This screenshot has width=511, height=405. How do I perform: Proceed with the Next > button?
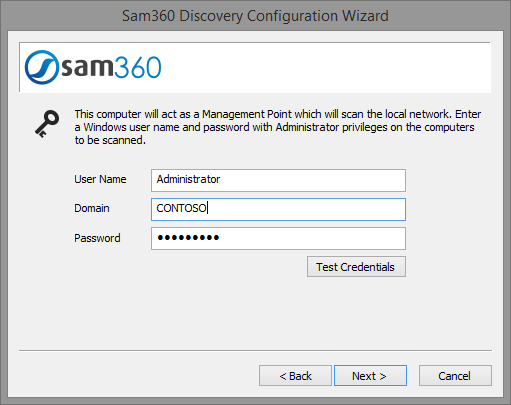(x=370, y=376)
